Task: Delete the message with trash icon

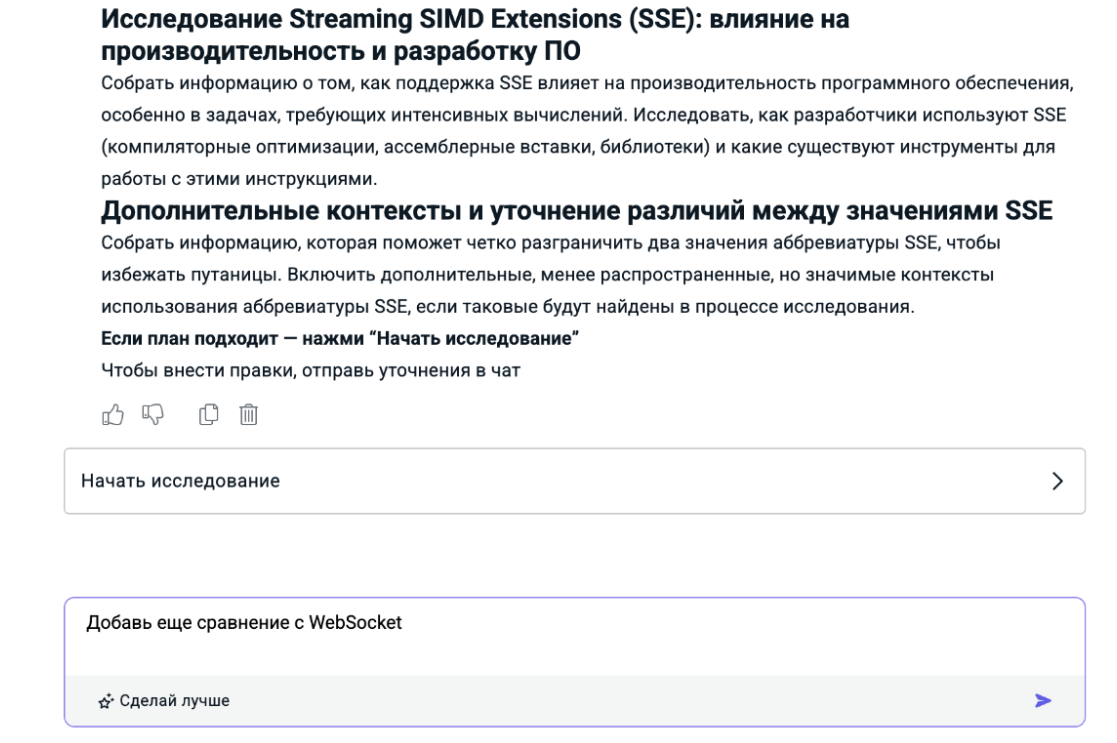Action: point(249,412)
